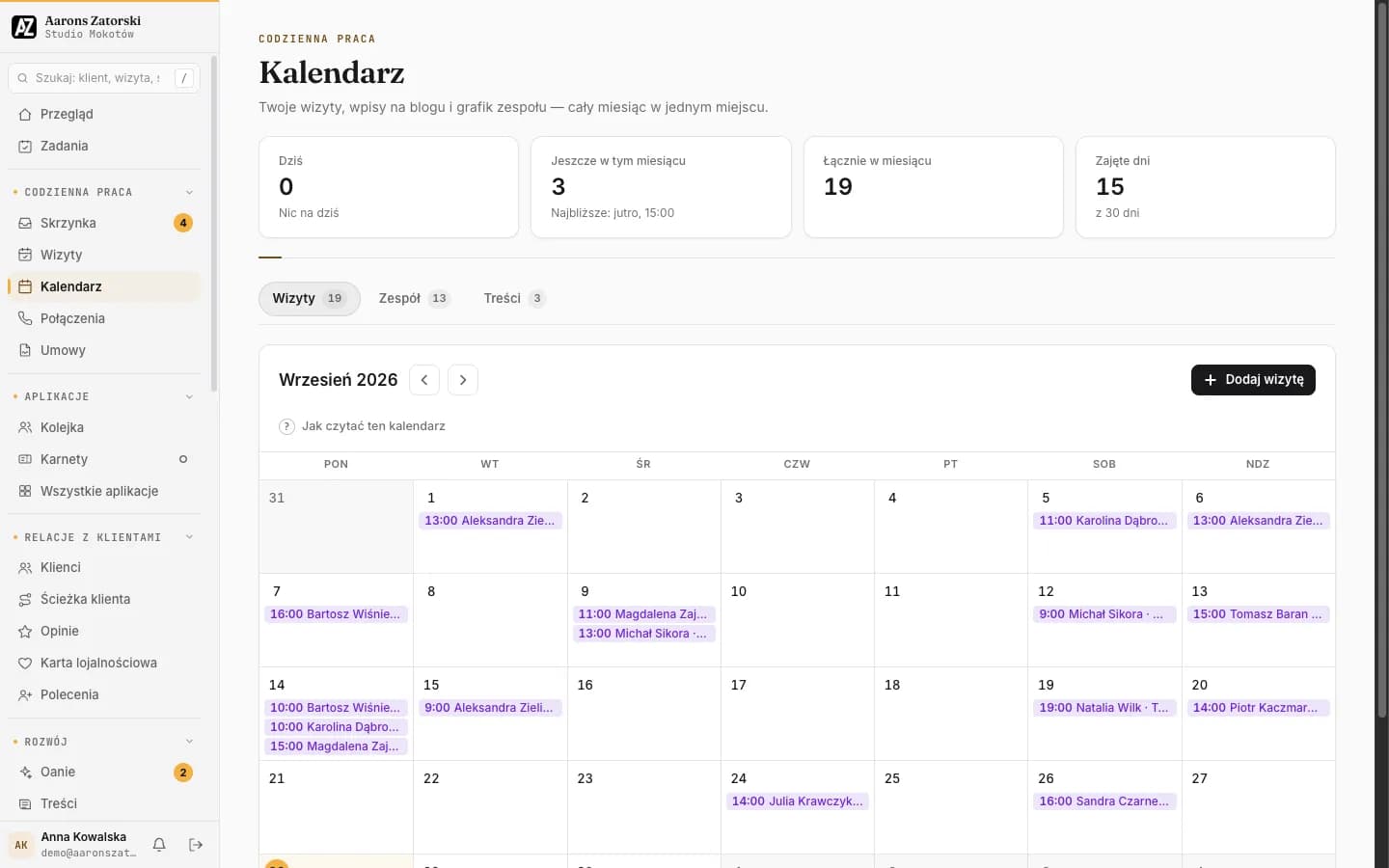Image resolution: width=1389 pixels, height=868 pixels.
Task: Open the Karnety ticket icon
Action: (25, 459)
